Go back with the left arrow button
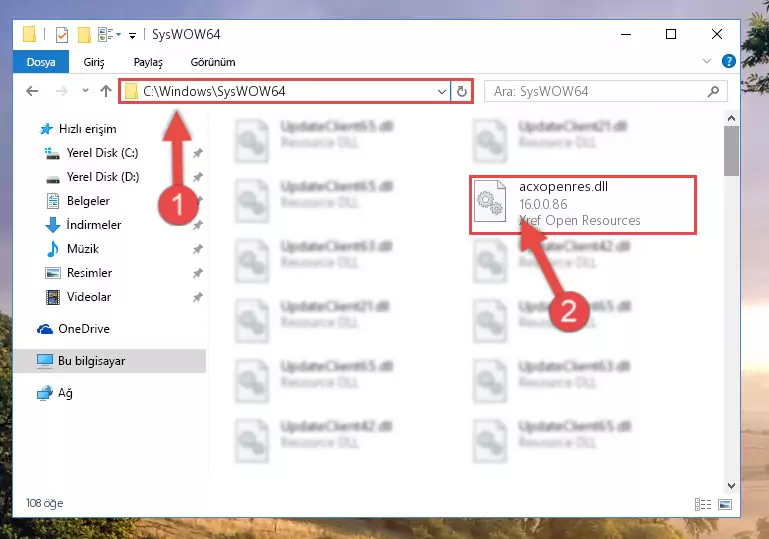The height and width of the screenshot is (539, 769). click(32, 91)
